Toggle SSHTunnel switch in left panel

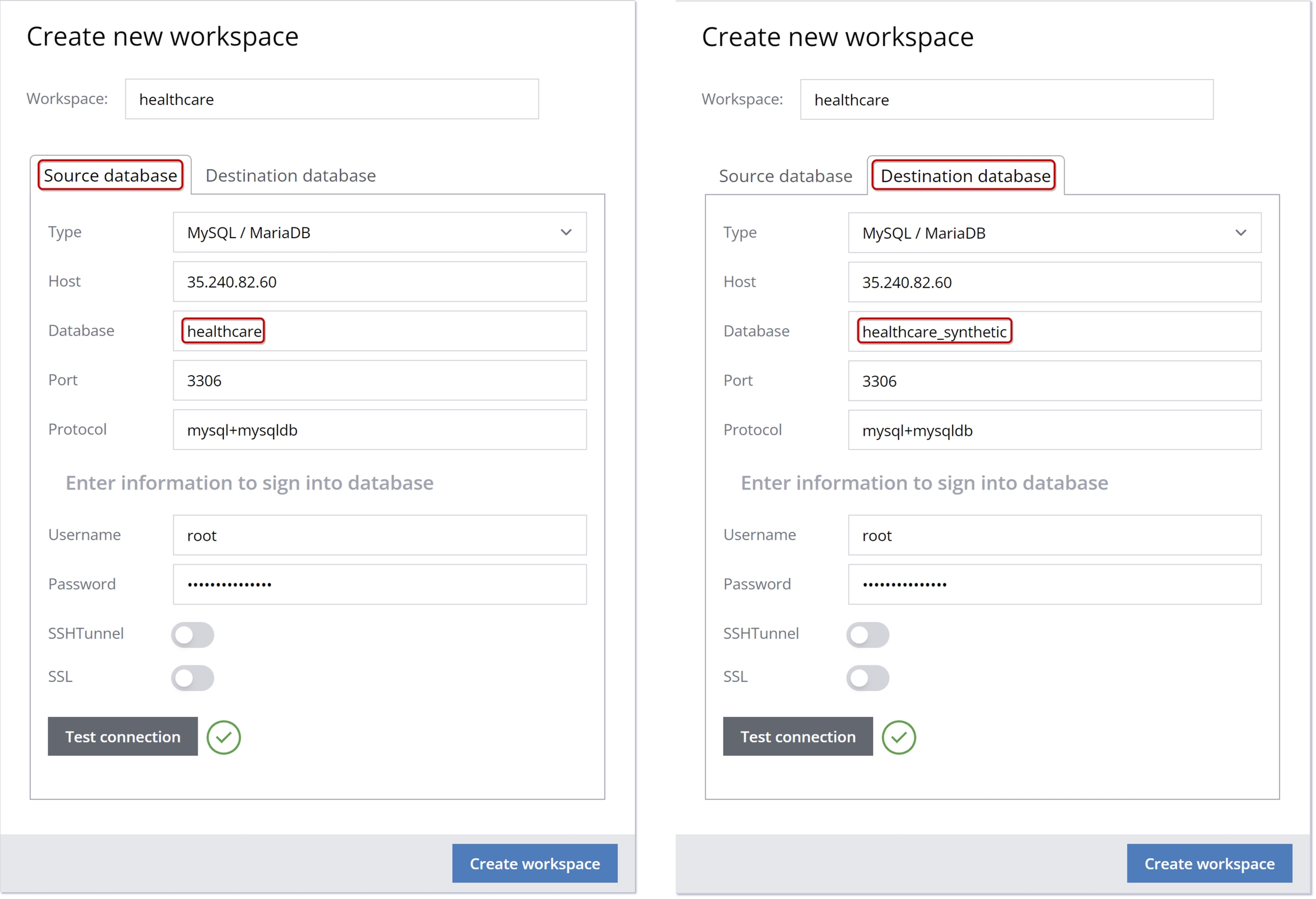click(192, 634)
